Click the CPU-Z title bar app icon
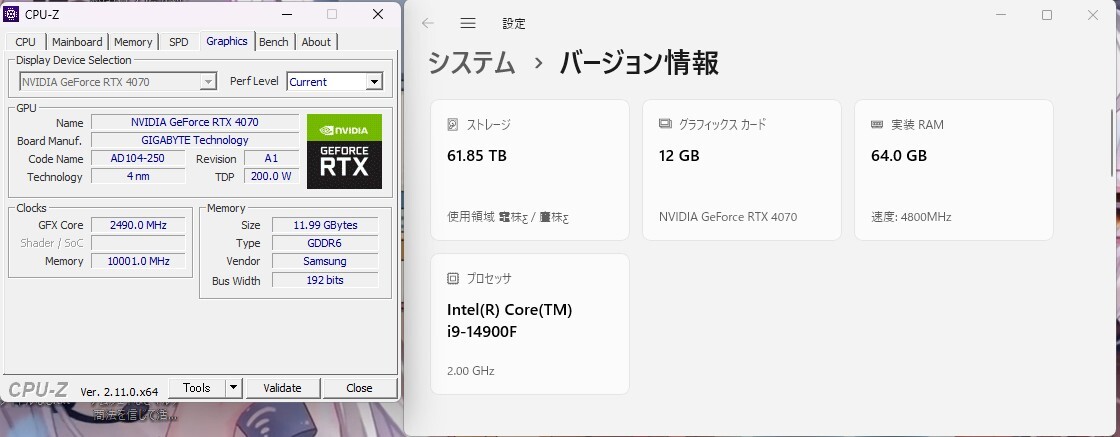This screenshot has width=1120, height=437. click(11, 14)
